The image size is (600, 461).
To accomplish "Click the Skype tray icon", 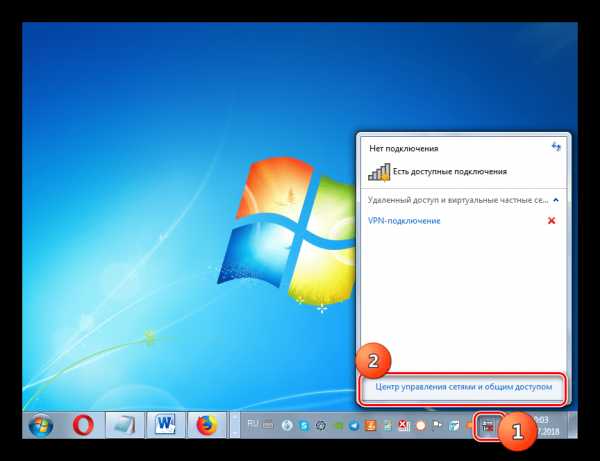I will pos(304,425).
